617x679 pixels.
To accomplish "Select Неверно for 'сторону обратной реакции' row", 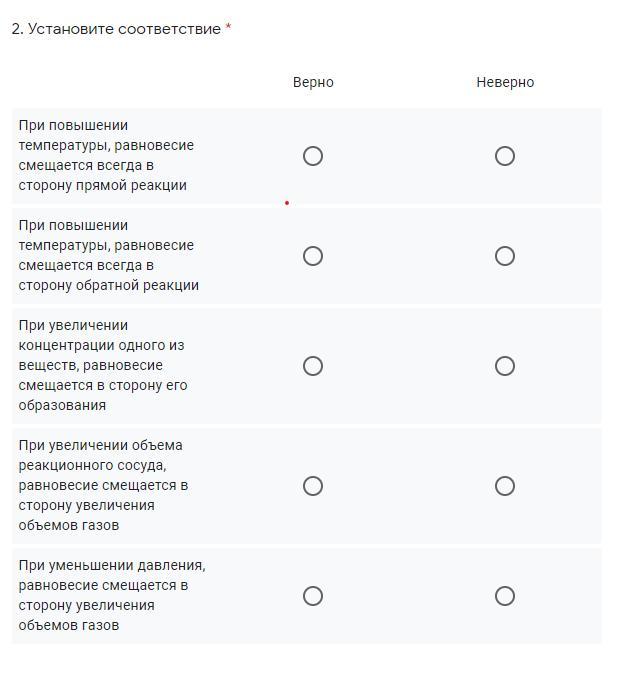I will coord(505,256).
